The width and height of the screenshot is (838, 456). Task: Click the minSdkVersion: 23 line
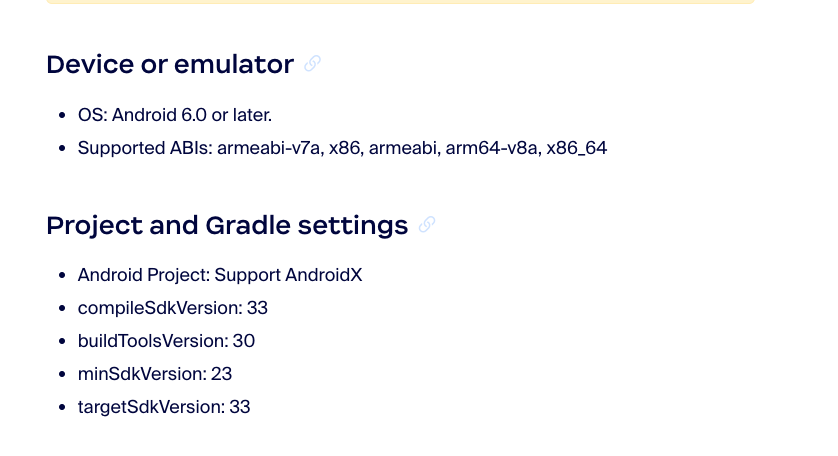click(154, 374)
